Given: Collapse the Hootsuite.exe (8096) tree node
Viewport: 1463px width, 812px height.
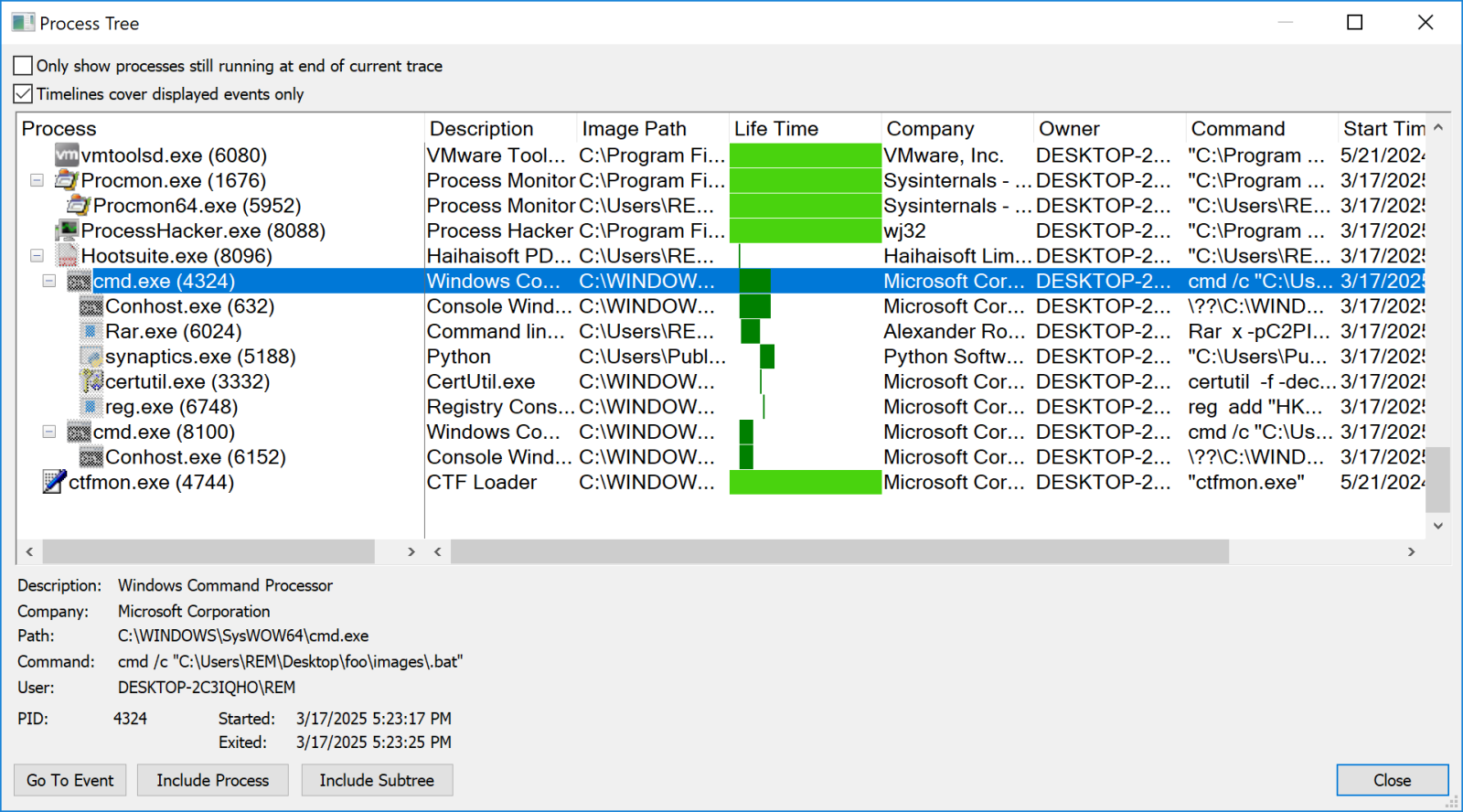Looking at the screenshot, I should (x=37, y=255).
